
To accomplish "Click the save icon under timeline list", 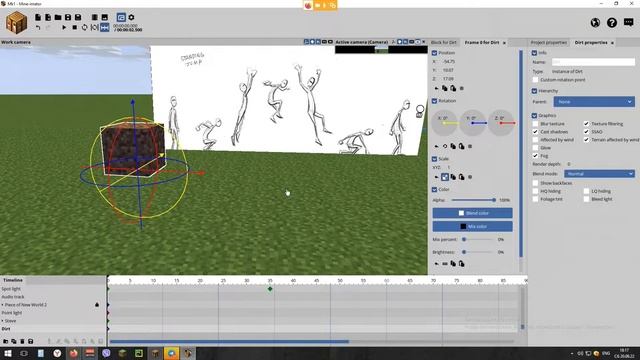I will tap(31, 341).
